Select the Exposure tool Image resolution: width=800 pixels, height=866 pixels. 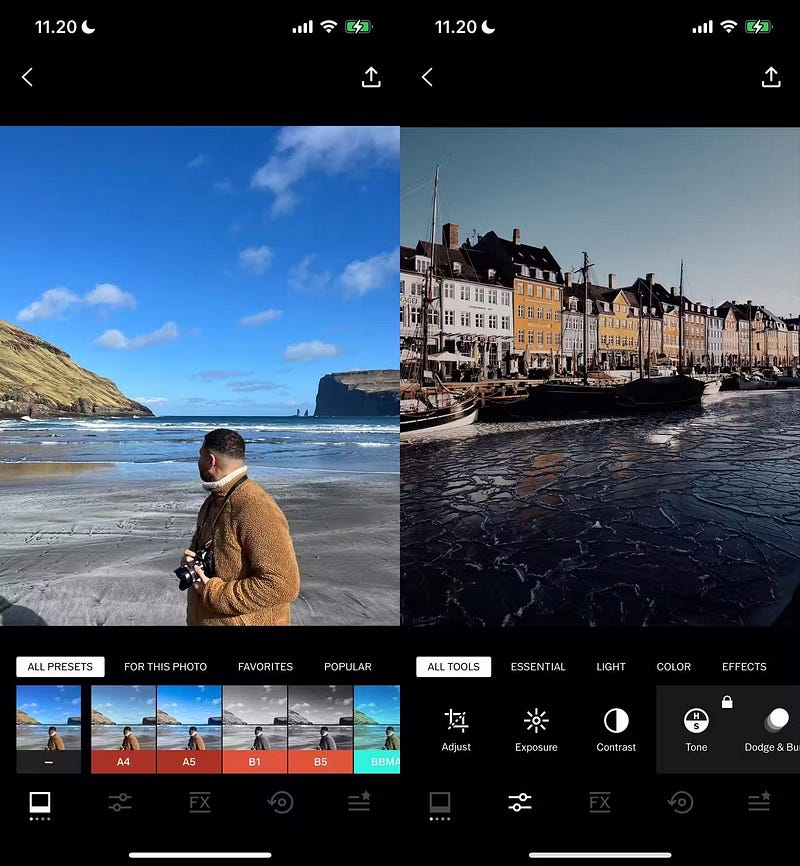click(x=536, y=729)
